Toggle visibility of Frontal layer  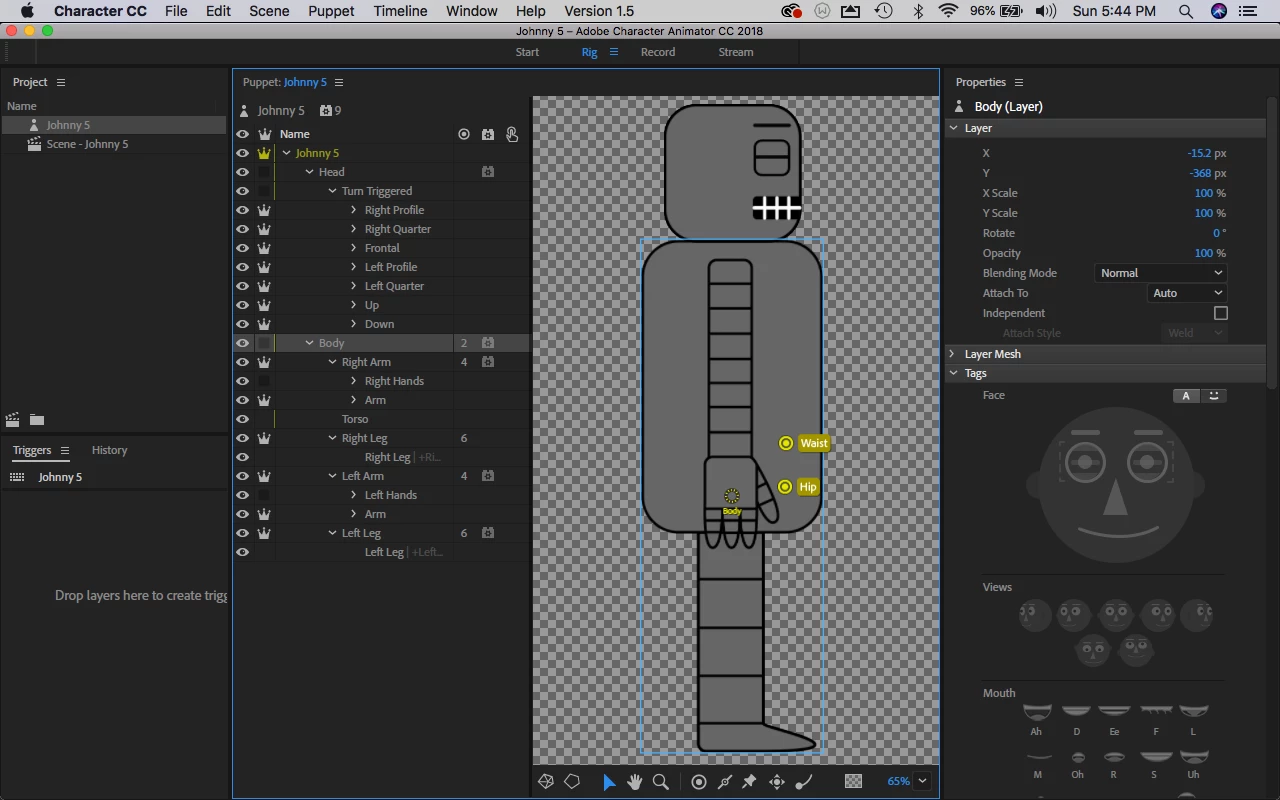pyautogui.click(x=242, y=248)
